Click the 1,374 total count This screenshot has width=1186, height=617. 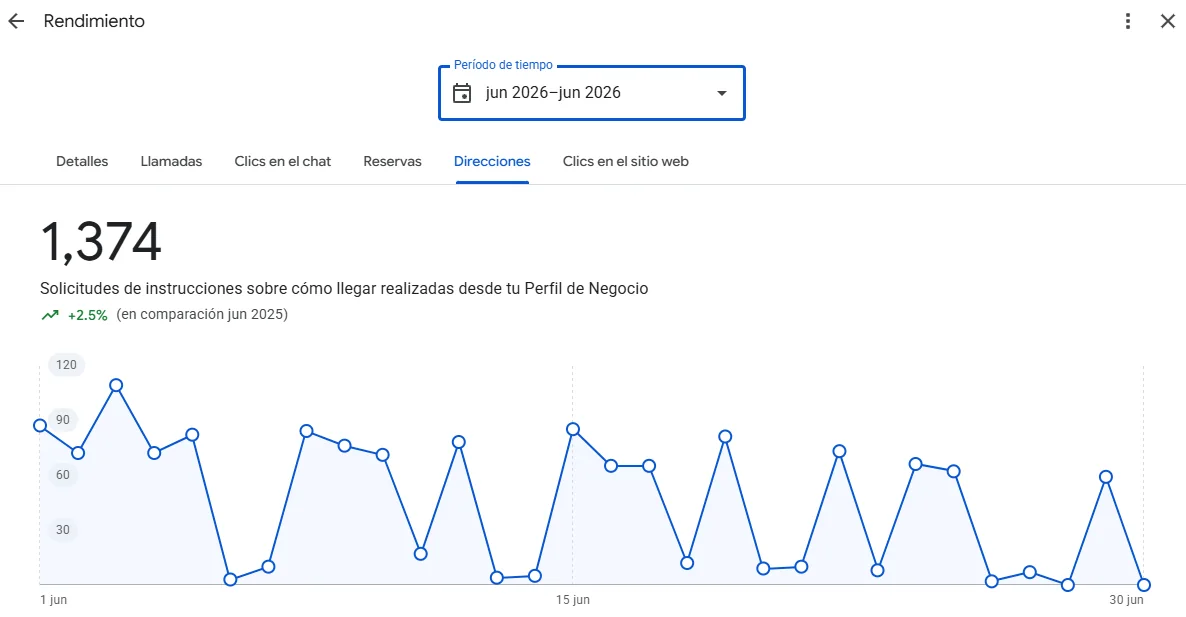coord(101,242)
